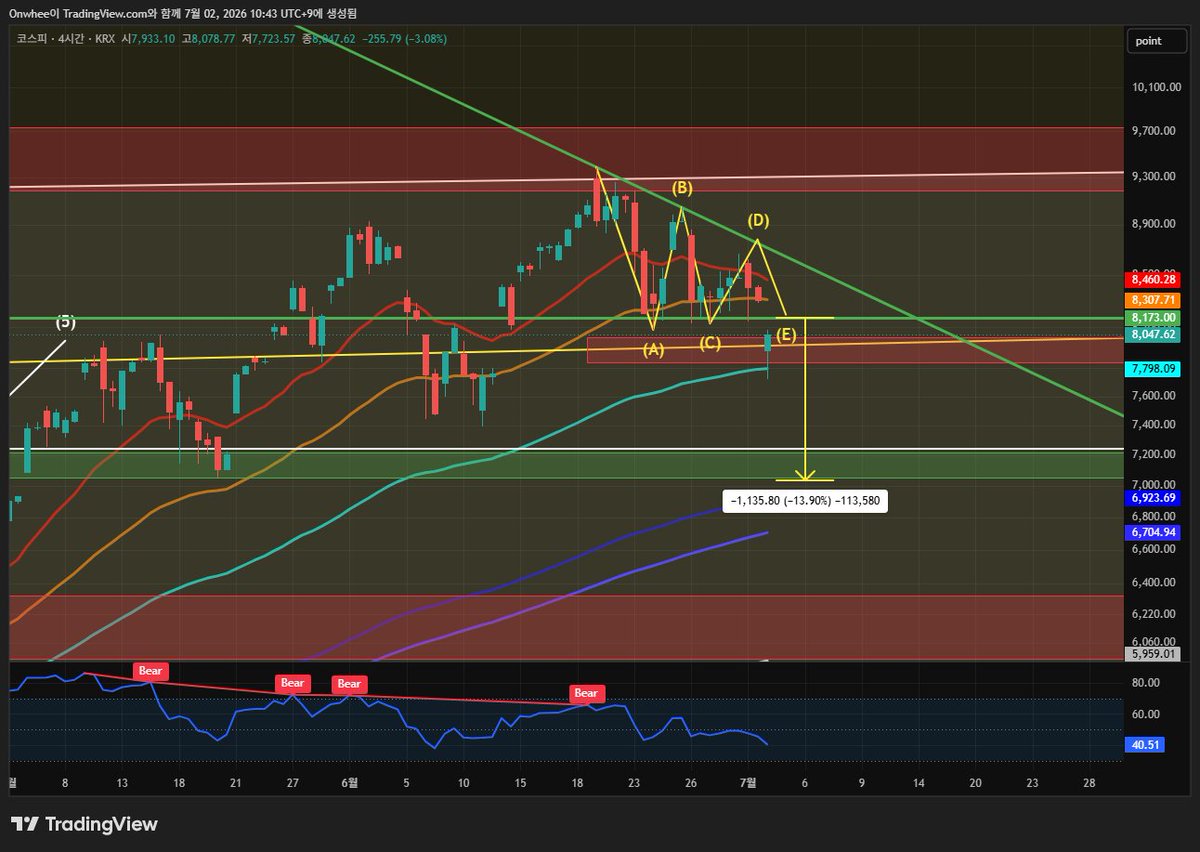Click the 6,800.00 price axis label
This screenshot has width=1200, height=852.
(1154, 516)
